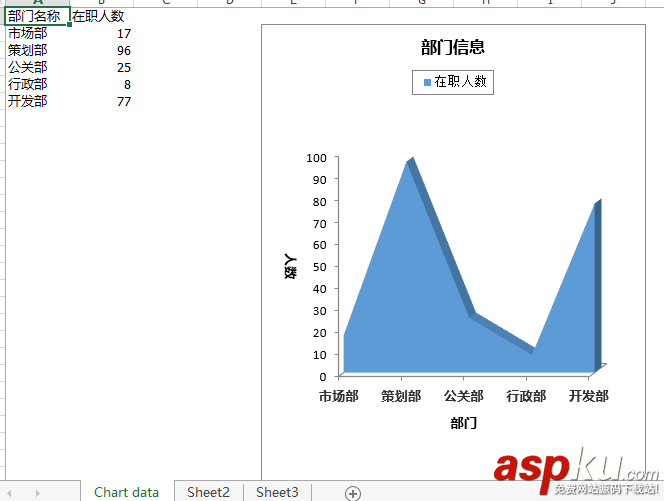This screenshot has height=501, width=664.
Task: Select the 在职人数 header cell
Action: pos(102,17)
